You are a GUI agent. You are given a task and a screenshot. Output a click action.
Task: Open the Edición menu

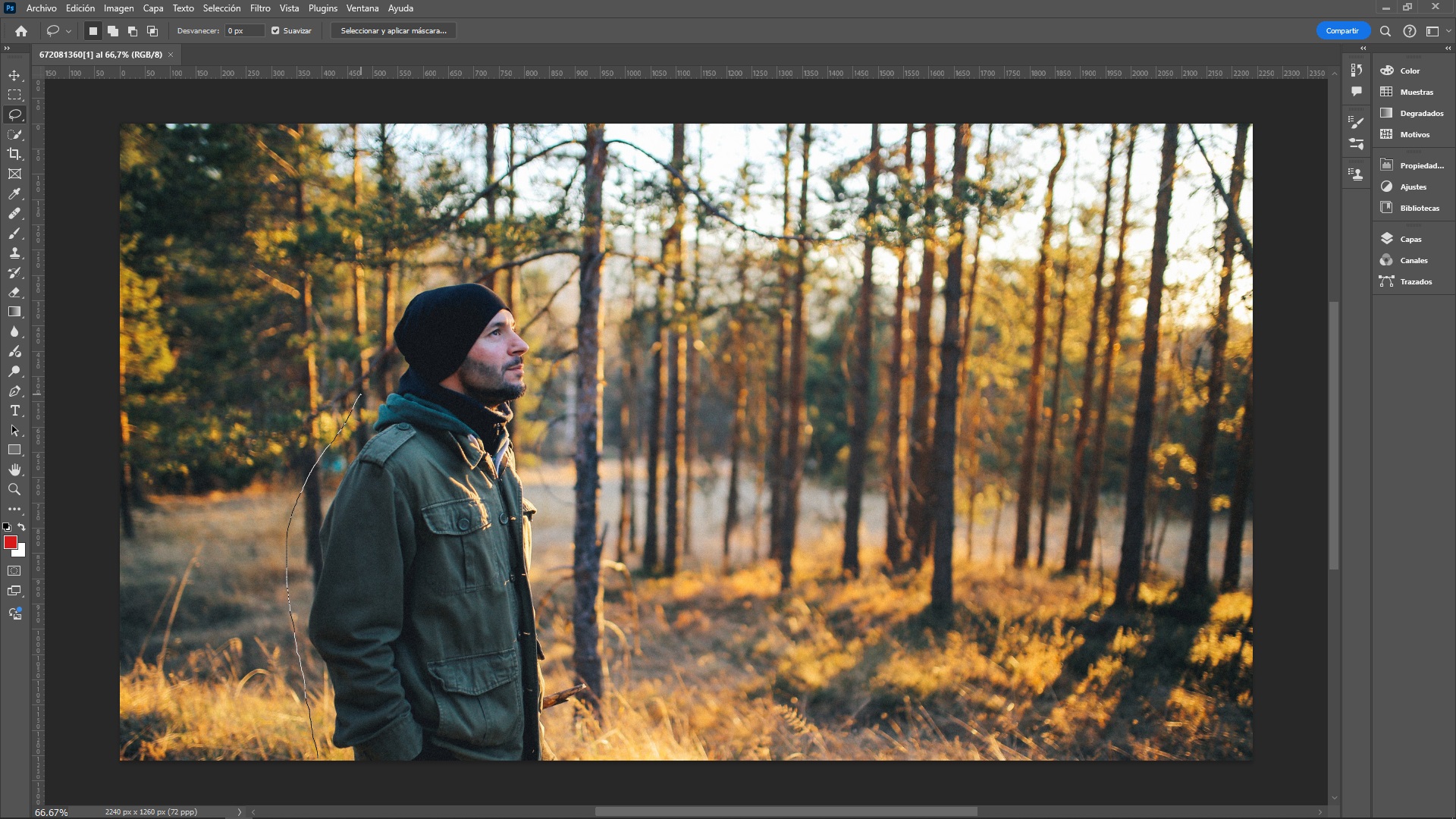click(x=80, y=8)
